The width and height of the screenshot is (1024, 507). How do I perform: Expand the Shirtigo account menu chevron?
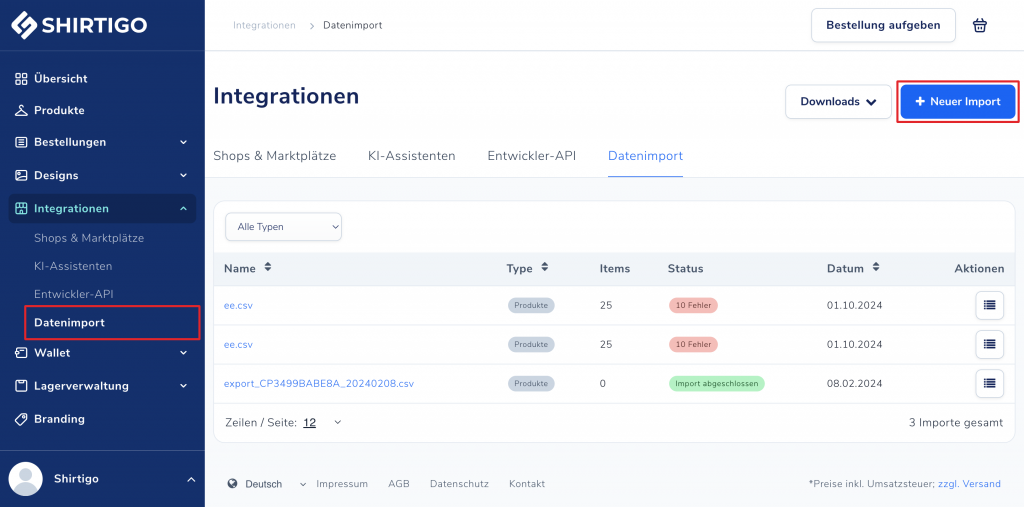pyautogui.click(x=191, y=480)
